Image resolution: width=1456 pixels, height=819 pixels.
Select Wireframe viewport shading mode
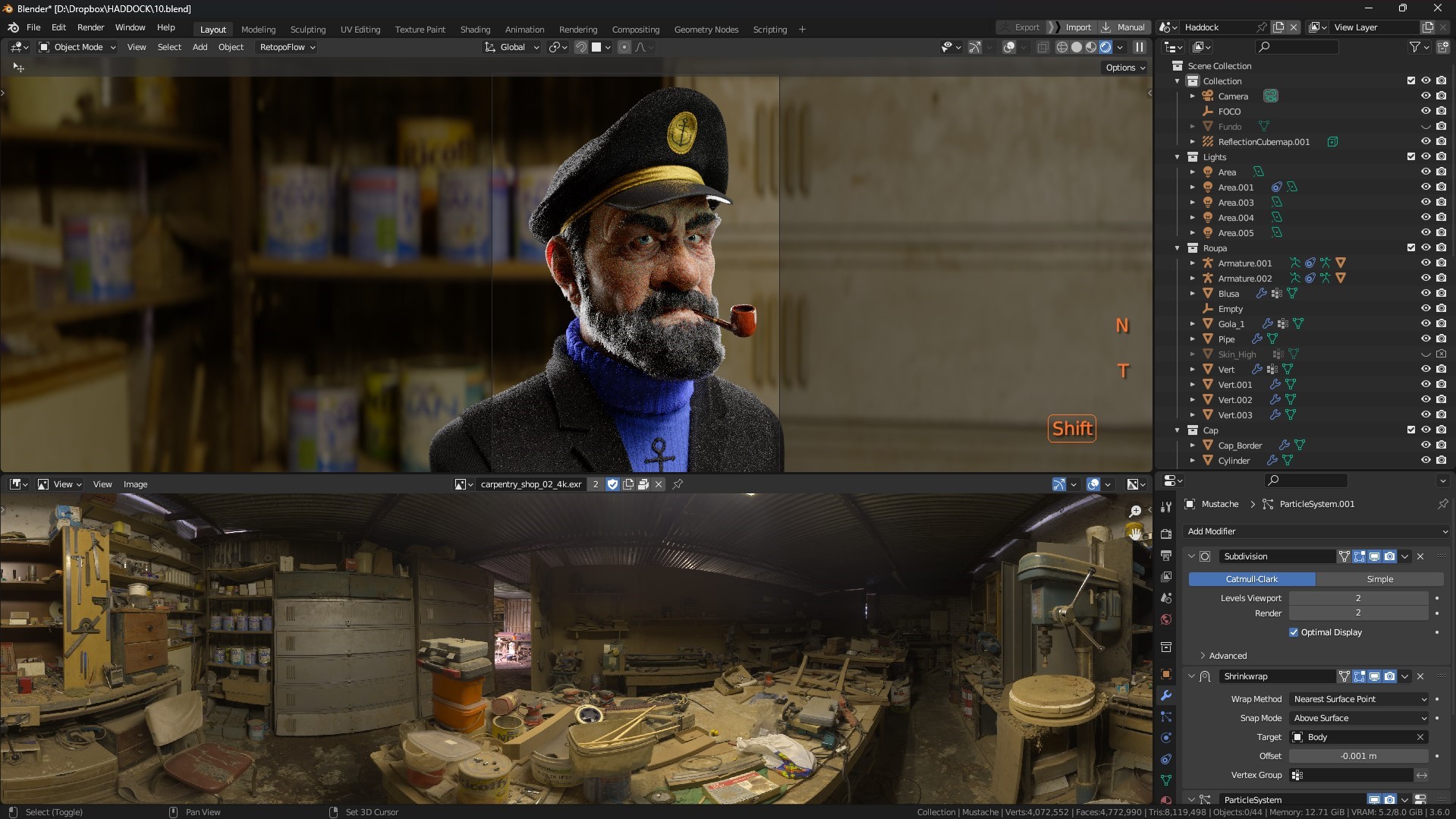(1062, 47)
